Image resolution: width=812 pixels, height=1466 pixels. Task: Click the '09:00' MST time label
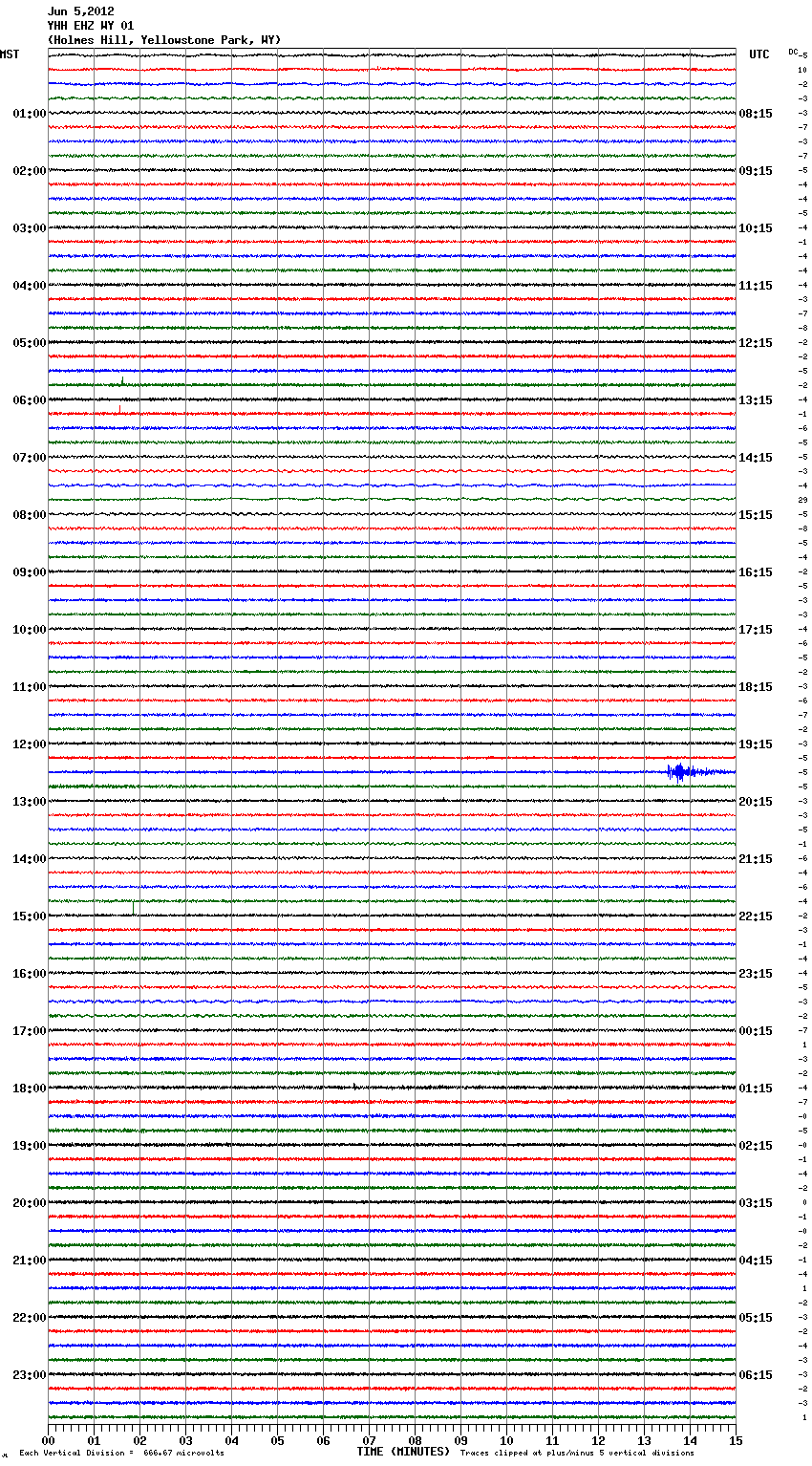[30, 571]
